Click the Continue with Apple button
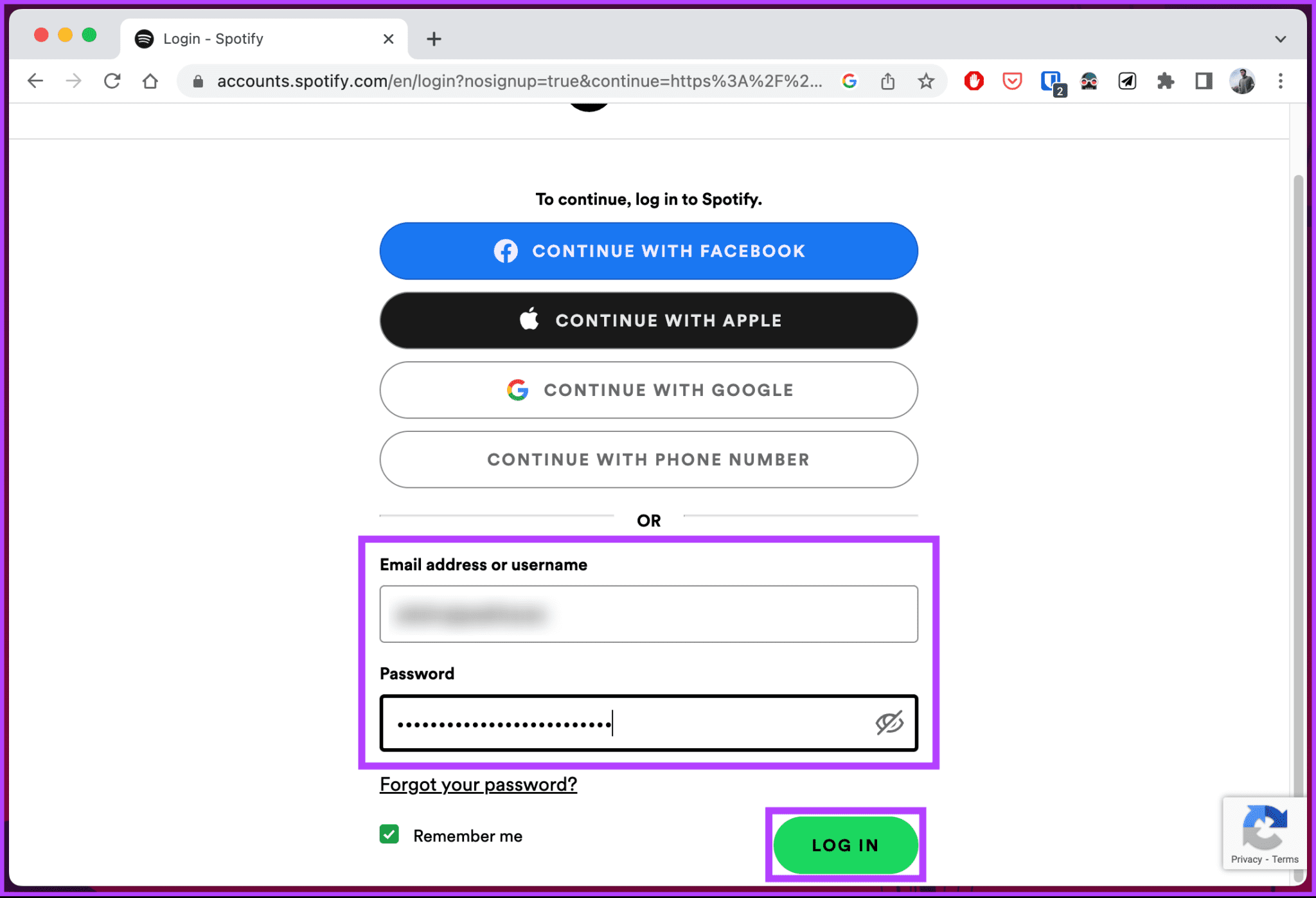Image resolution: width=1316 pixels, height=898 pixels. 649,320
